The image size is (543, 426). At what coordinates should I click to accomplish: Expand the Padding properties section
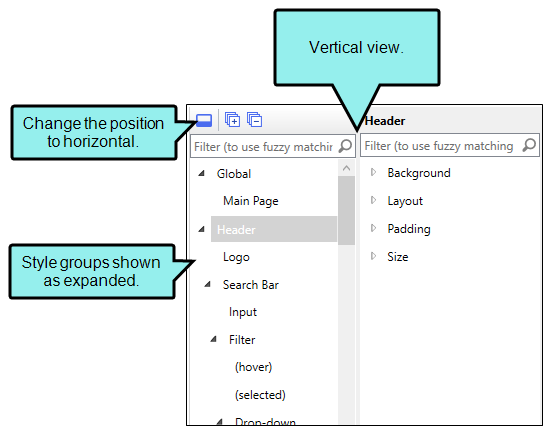(x=373, y=228)
